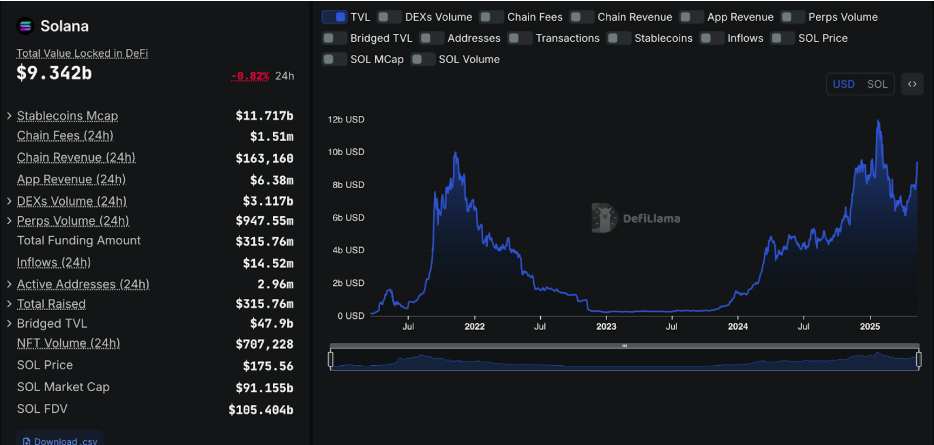Click the Chain Fees (24h) label

point(65,136)
